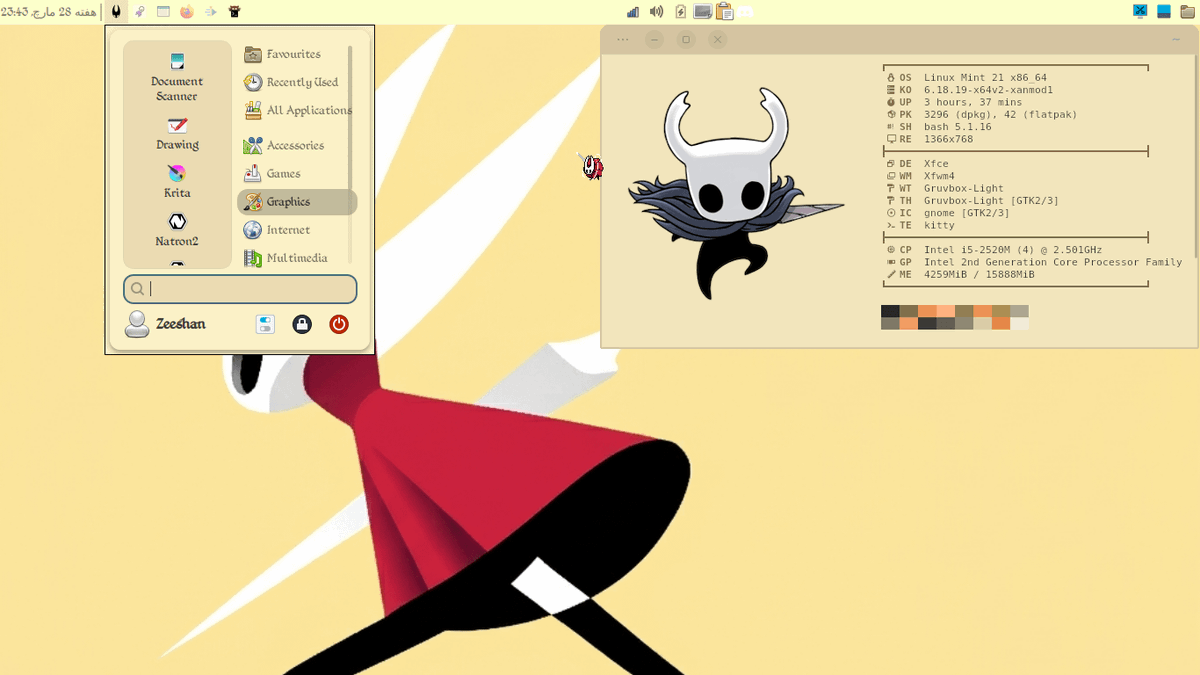Maximize the kitty terminal window
The height and width of the screenshot is (675, 1200).
point(685,39)
